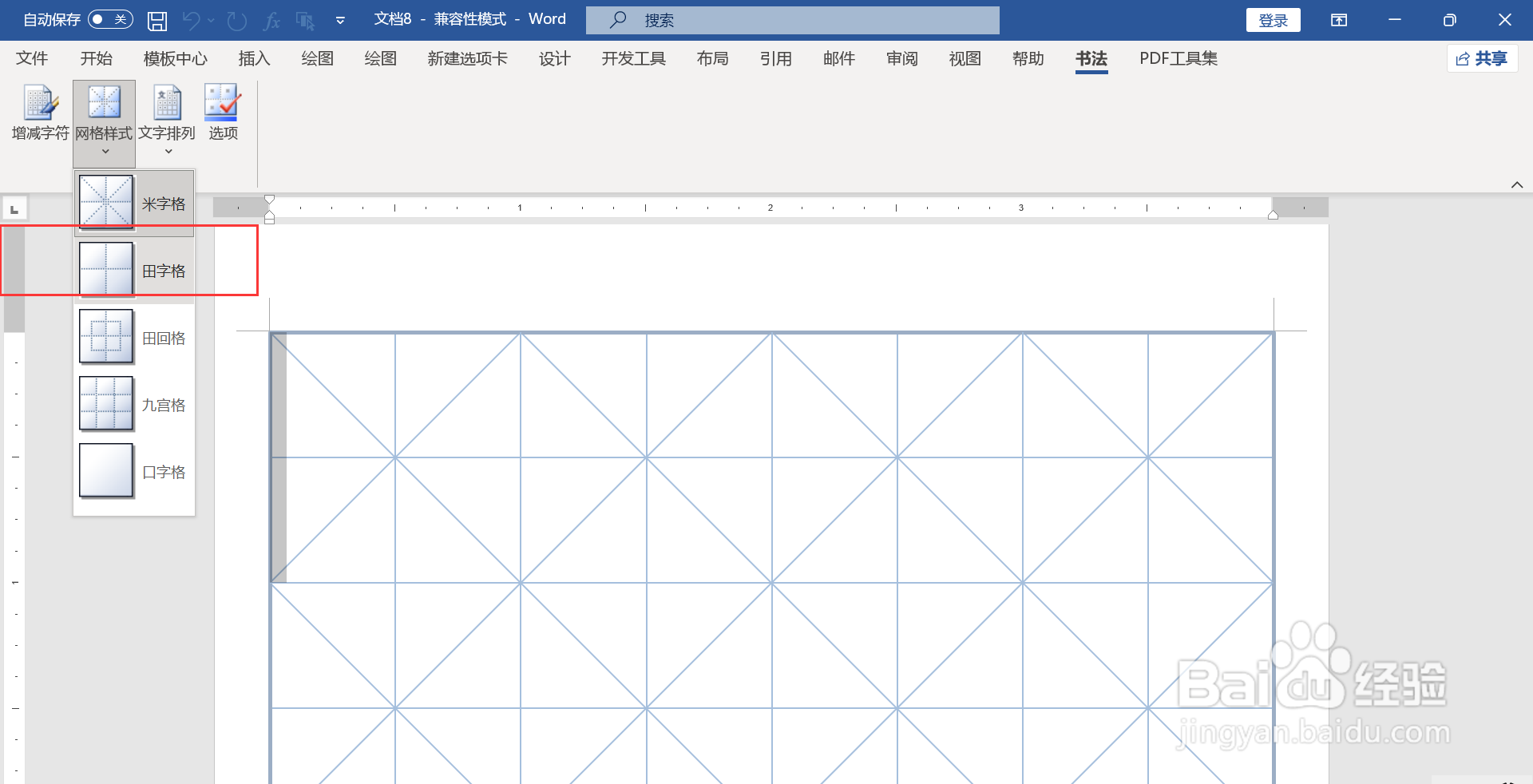The height and width of the screenshot is (784, 1533).
Task: Switch to the 新建选项卡 tab
Action: [x=467, y=58]
